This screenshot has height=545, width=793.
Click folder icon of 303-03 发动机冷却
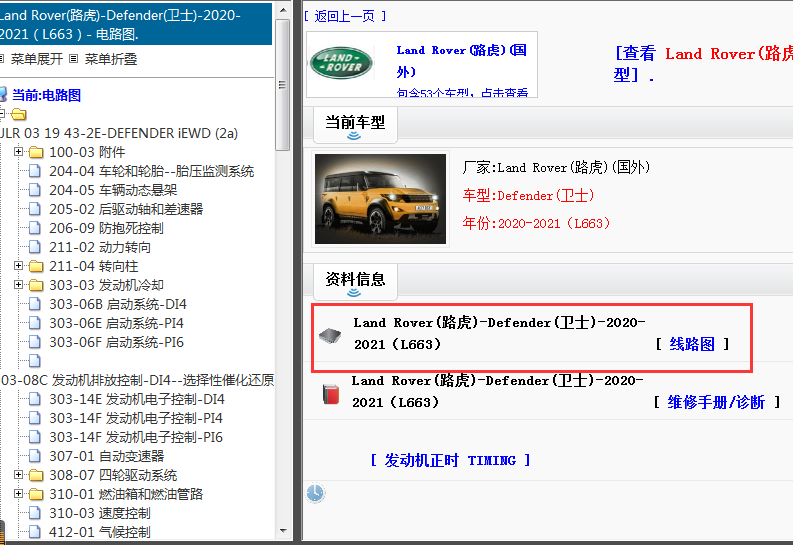point(35,286)
